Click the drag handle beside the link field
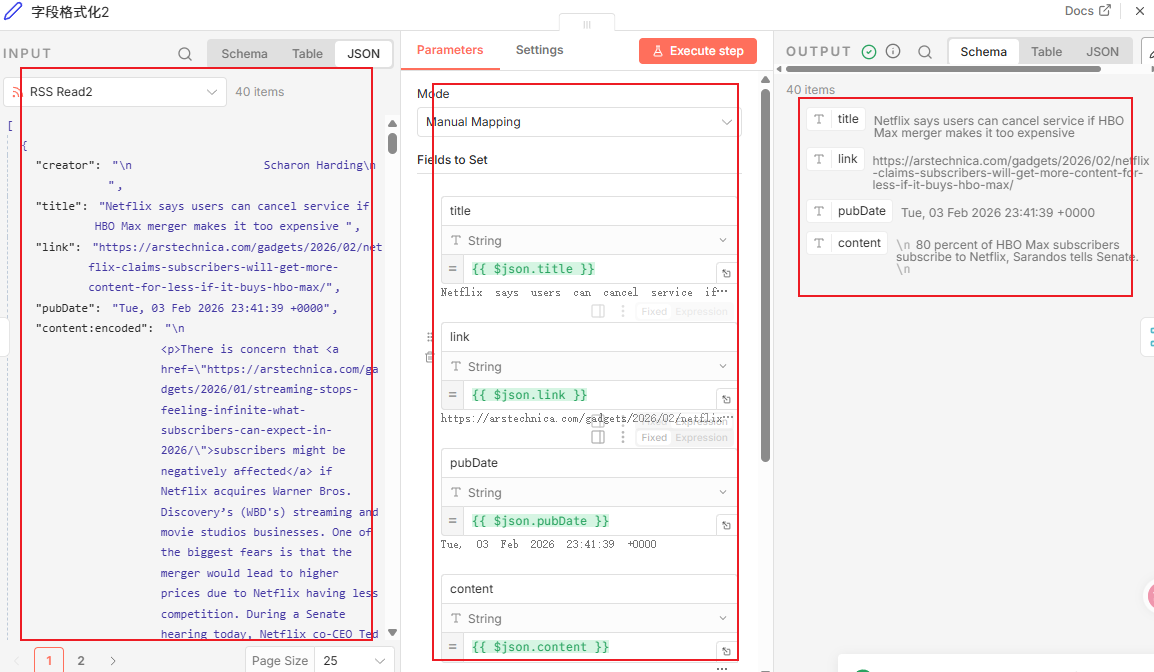 (430, 337)
